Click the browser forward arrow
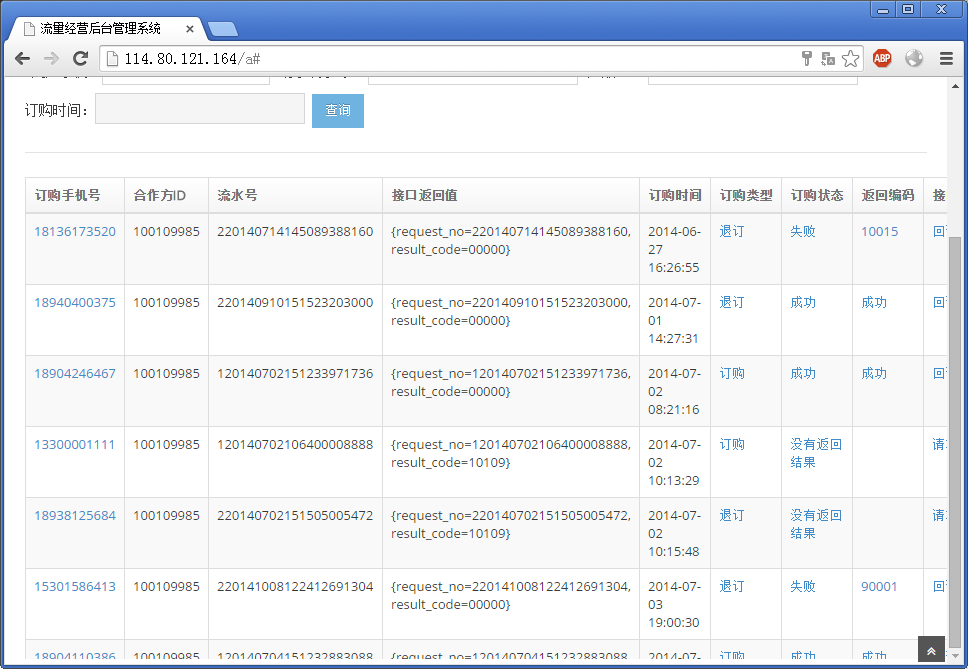 point(51,59)
